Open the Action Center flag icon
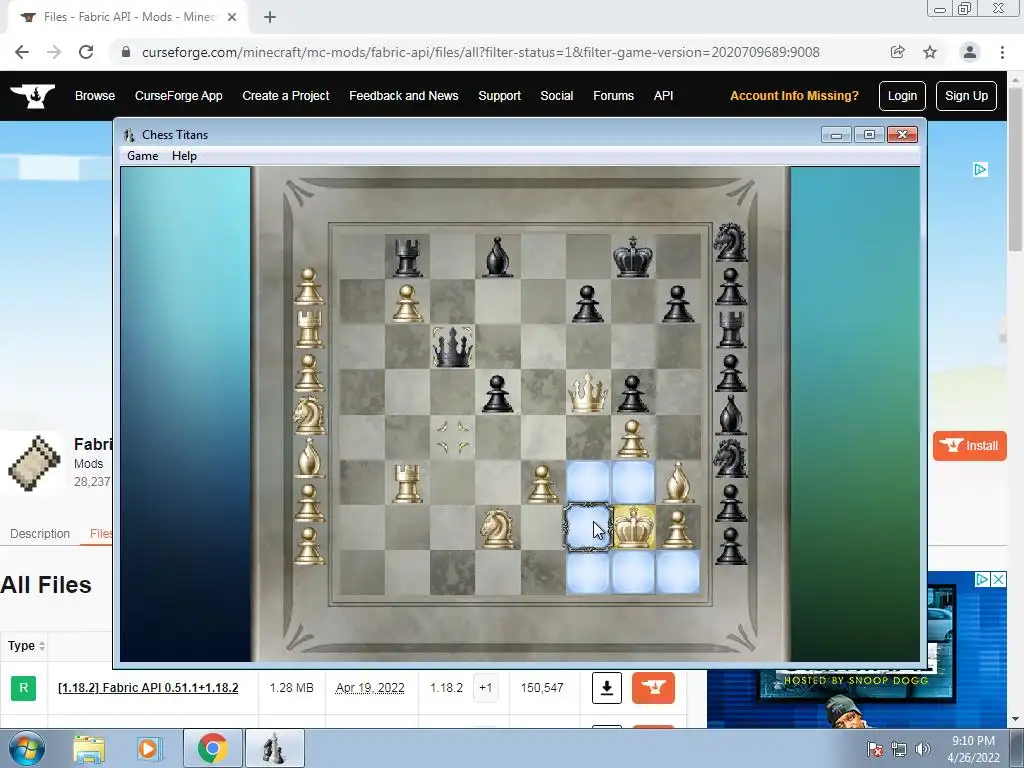 (x=875, y=749)
